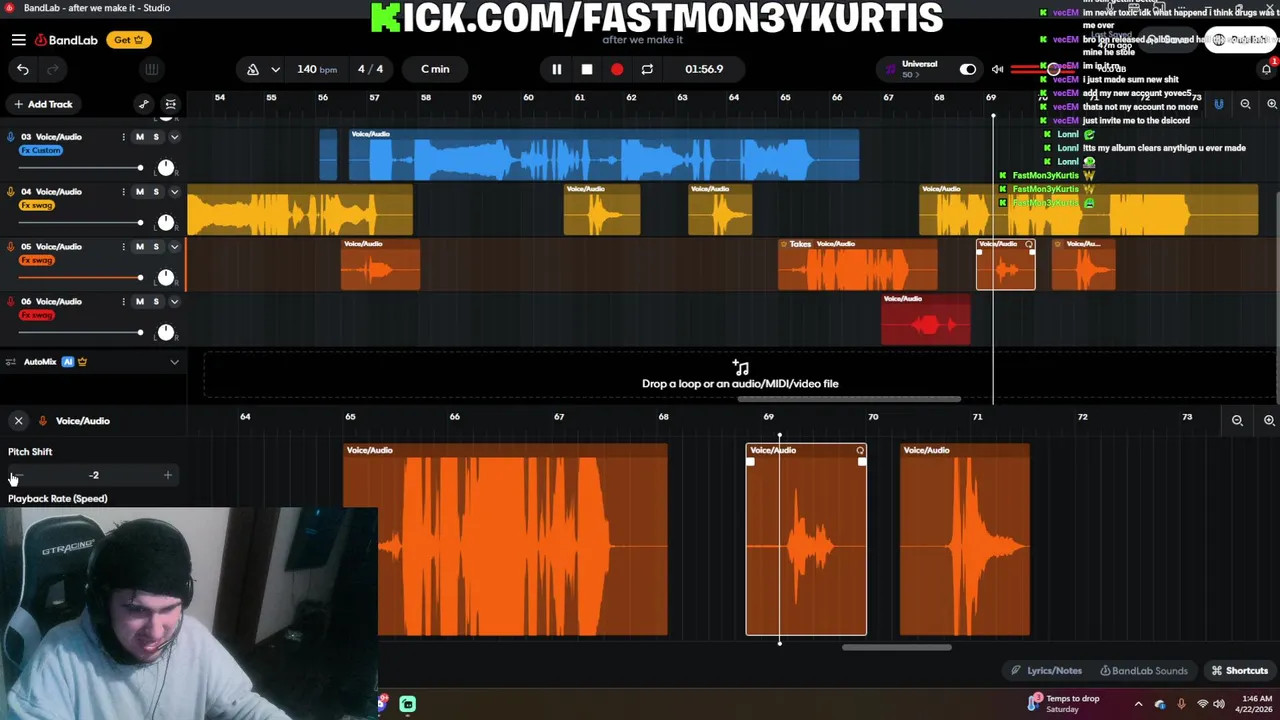Image resolution: width=1280 pixels, height=720 pixels.
Task: Click microphone icon of track 06
Action: point(11,302)
